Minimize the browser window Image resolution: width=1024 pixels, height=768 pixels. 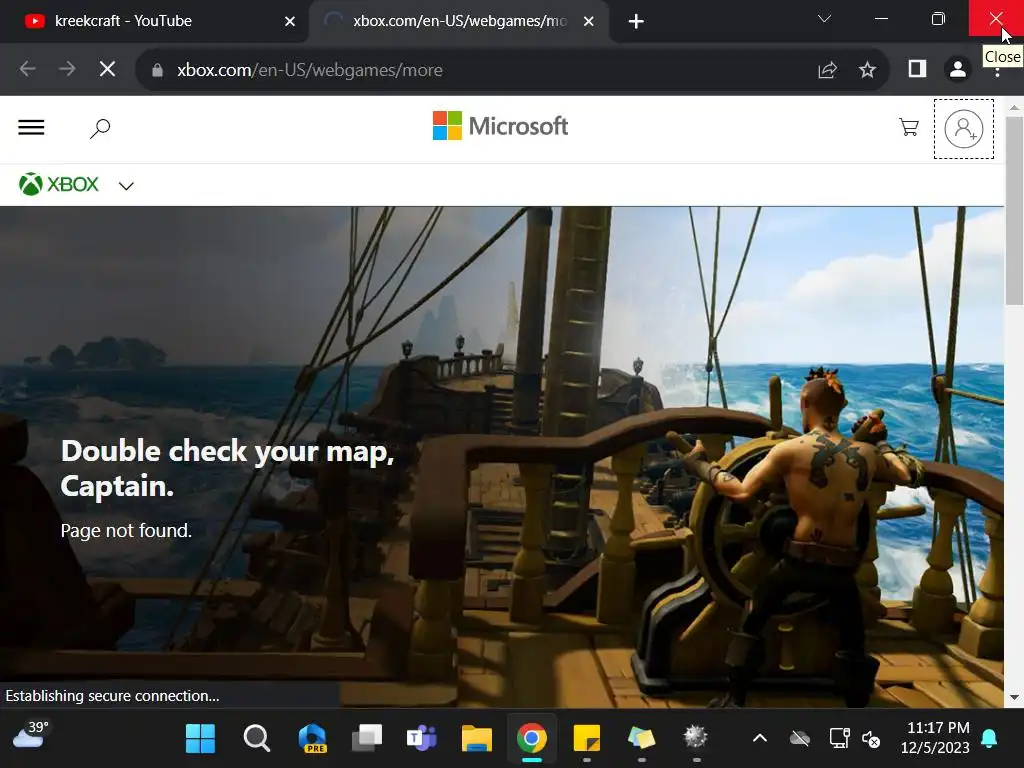click(x=882, y=19)
